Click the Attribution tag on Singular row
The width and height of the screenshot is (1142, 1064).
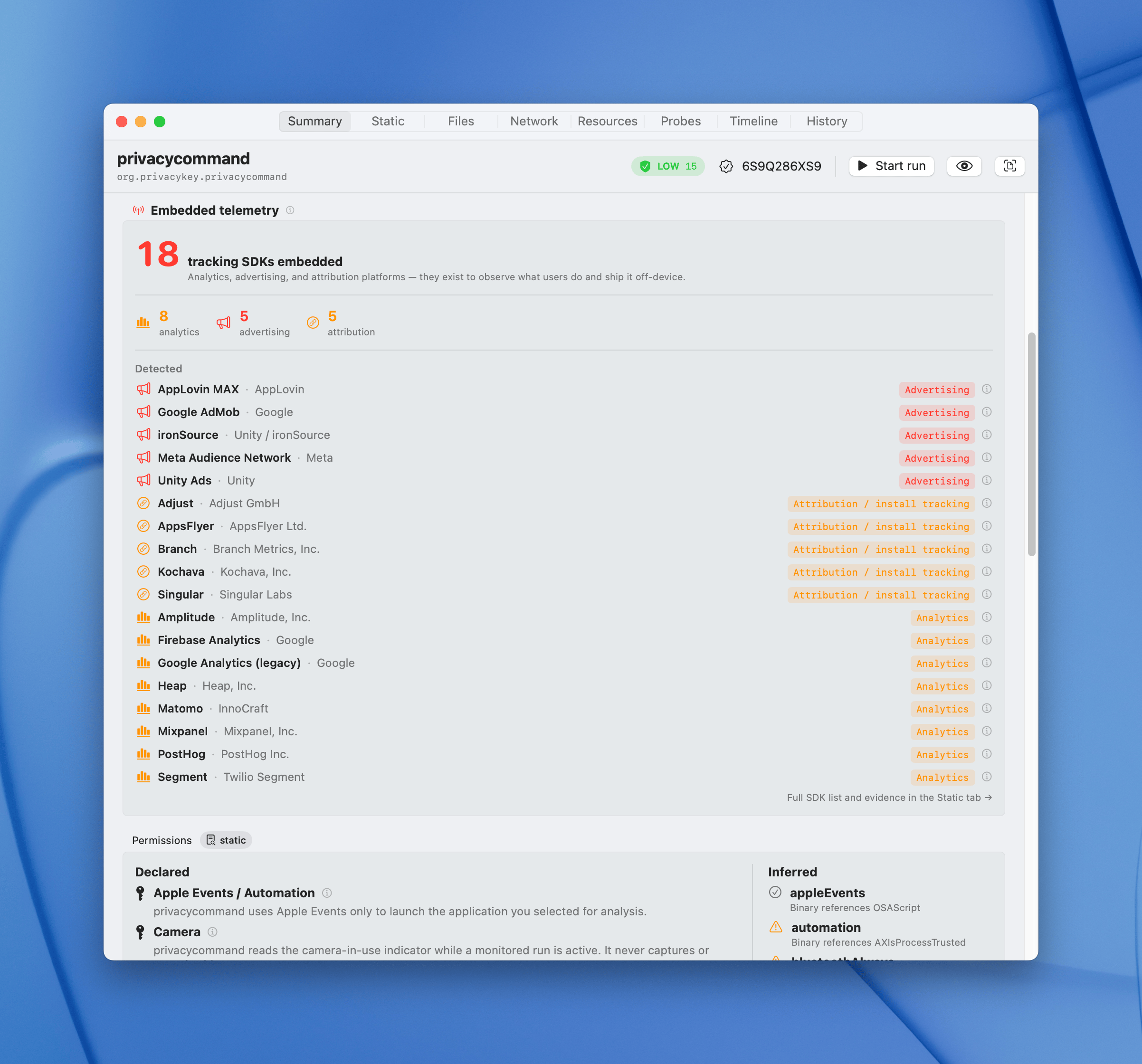coord(881,595)
